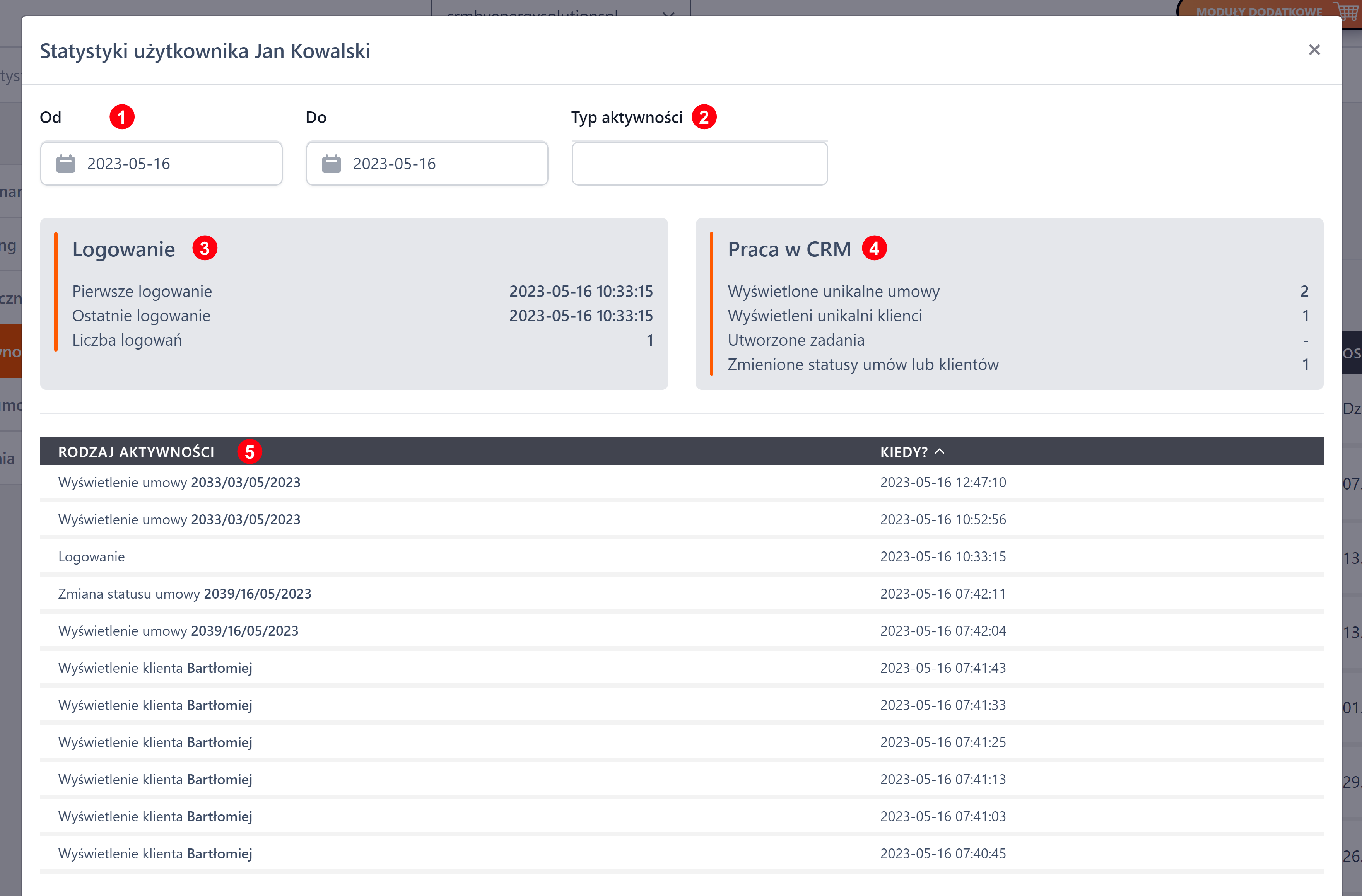Click red marker number 5 in table header
The height and width of the screenshot is (896, 1362).
pos(250,452)
